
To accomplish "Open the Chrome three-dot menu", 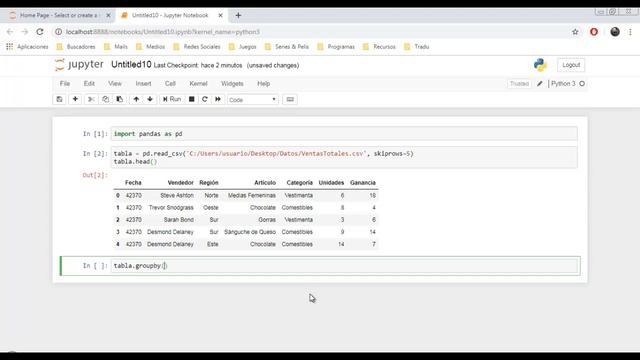I will tap(630, 32).
